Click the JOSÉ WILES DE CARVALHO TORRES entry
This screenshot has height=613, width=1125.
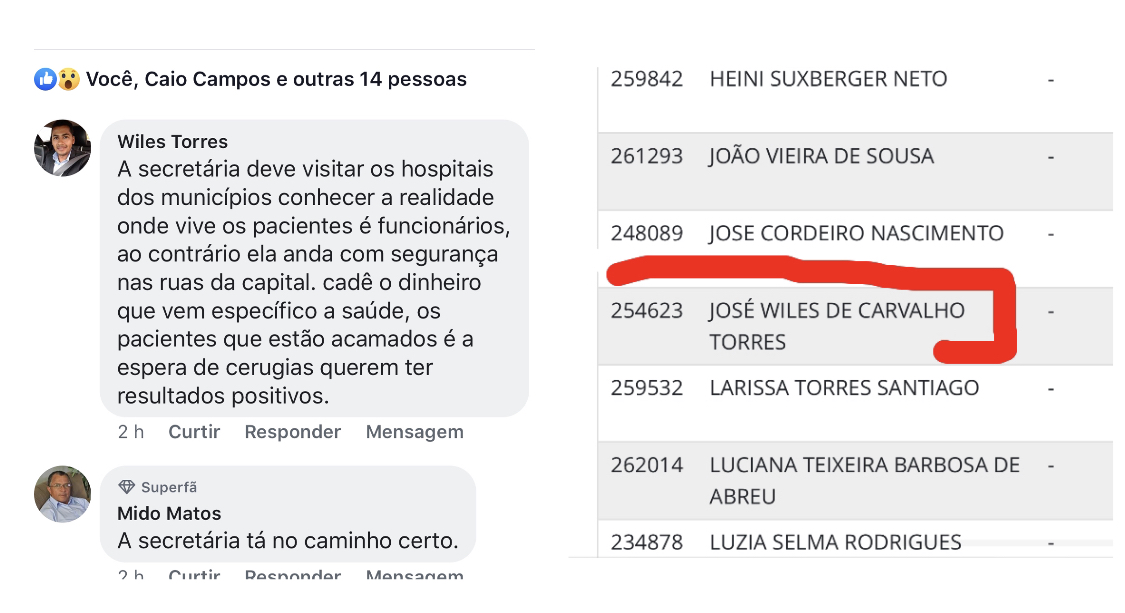tap(836, 326)
